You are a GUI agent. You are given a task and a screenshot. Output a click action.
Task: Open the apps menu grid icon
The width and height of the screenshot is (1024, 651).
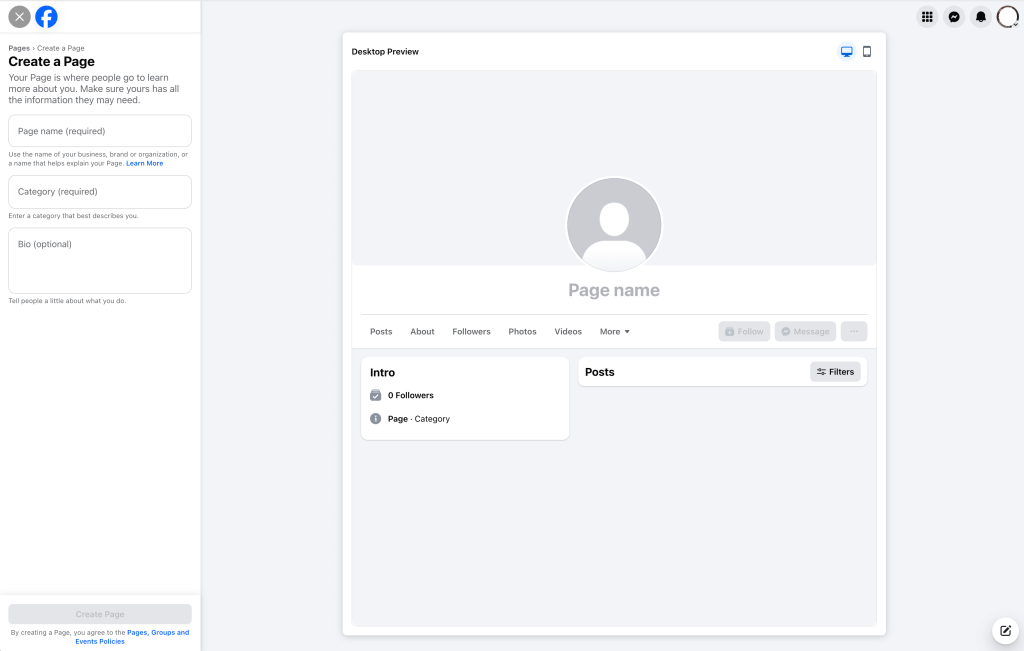[x=927, y=17]
